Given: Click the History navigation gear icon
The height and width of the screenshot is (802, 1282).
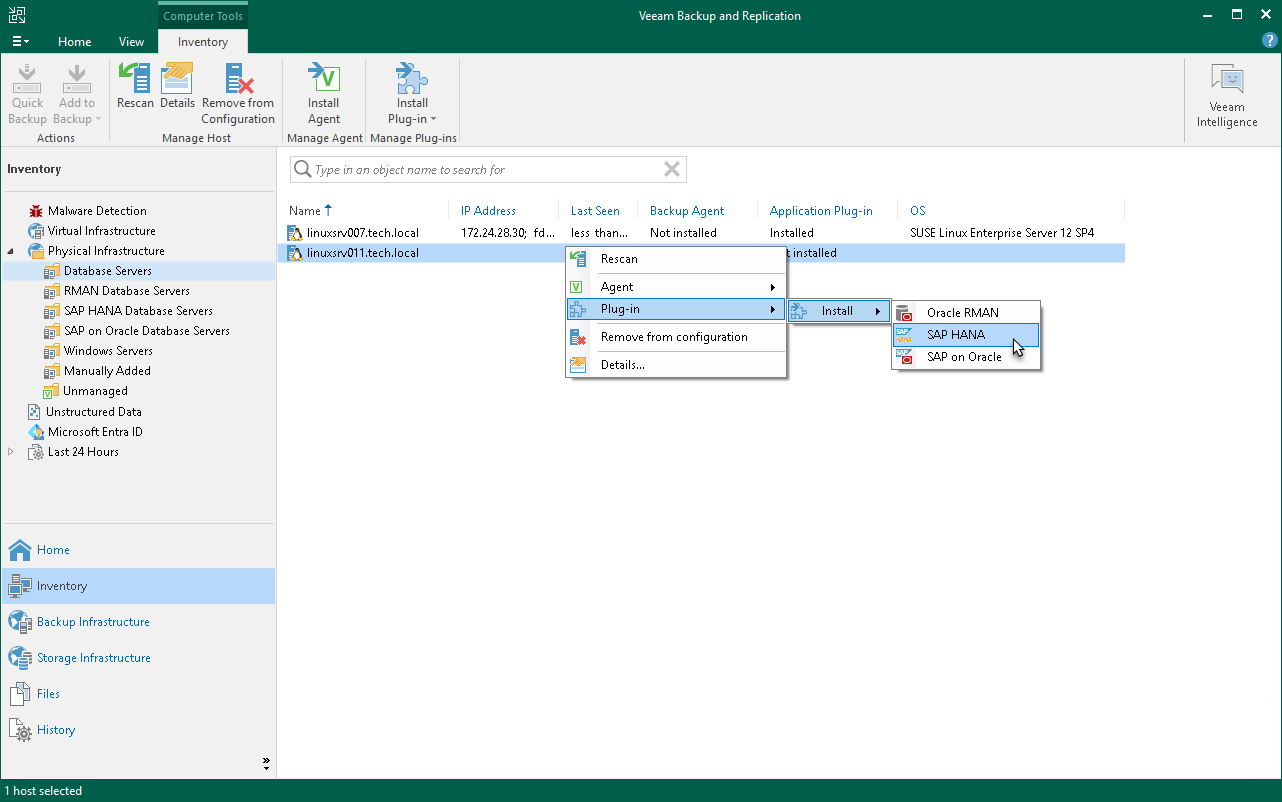Looking at the screenshot, I should tap(20, 730).
